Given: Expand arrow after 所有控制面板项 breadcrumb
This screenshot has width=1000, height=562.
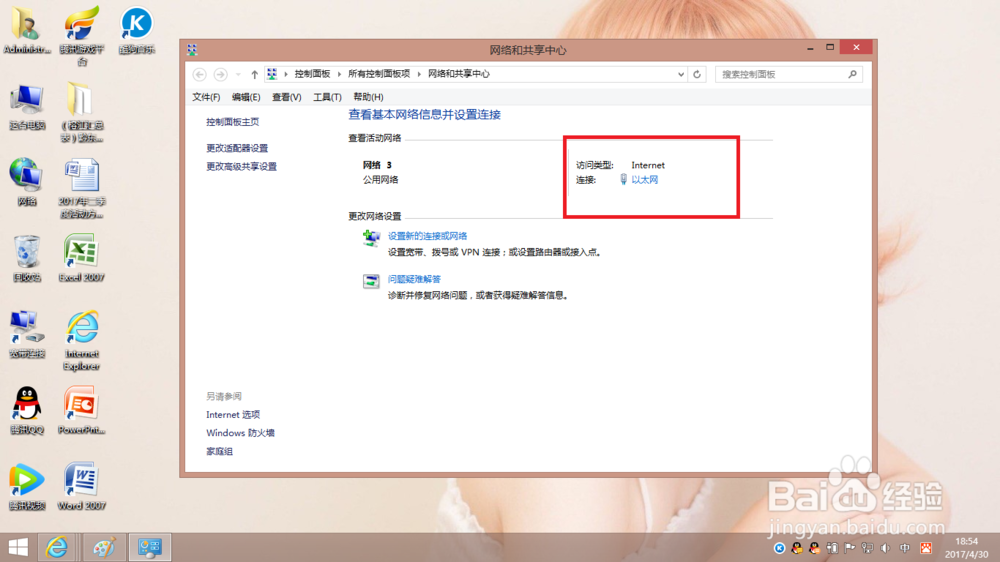Looking at the screenshot, I should tap(419, 74).
